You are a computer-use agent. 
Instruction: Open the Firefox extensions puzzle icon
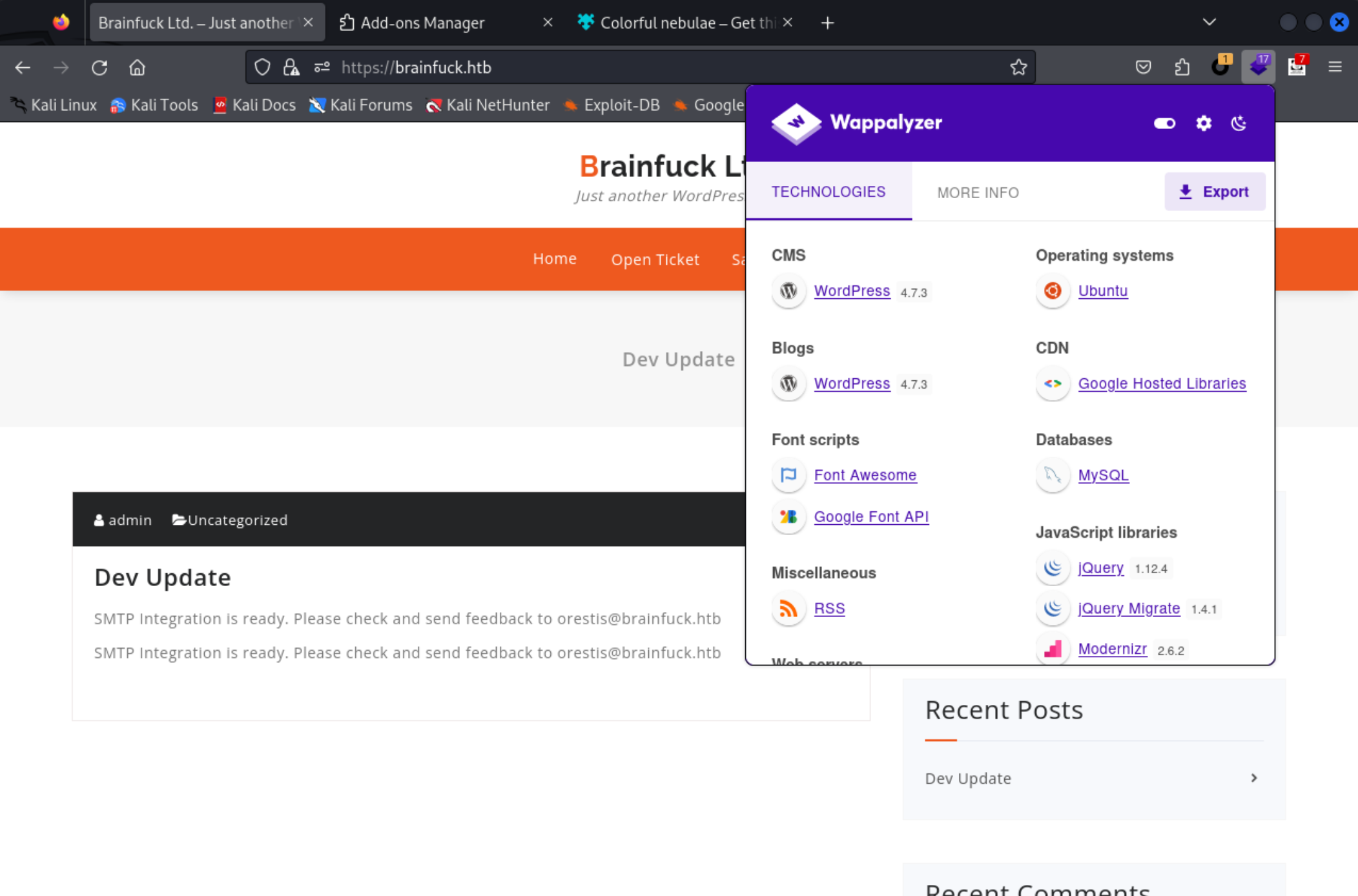[1182, 67]
